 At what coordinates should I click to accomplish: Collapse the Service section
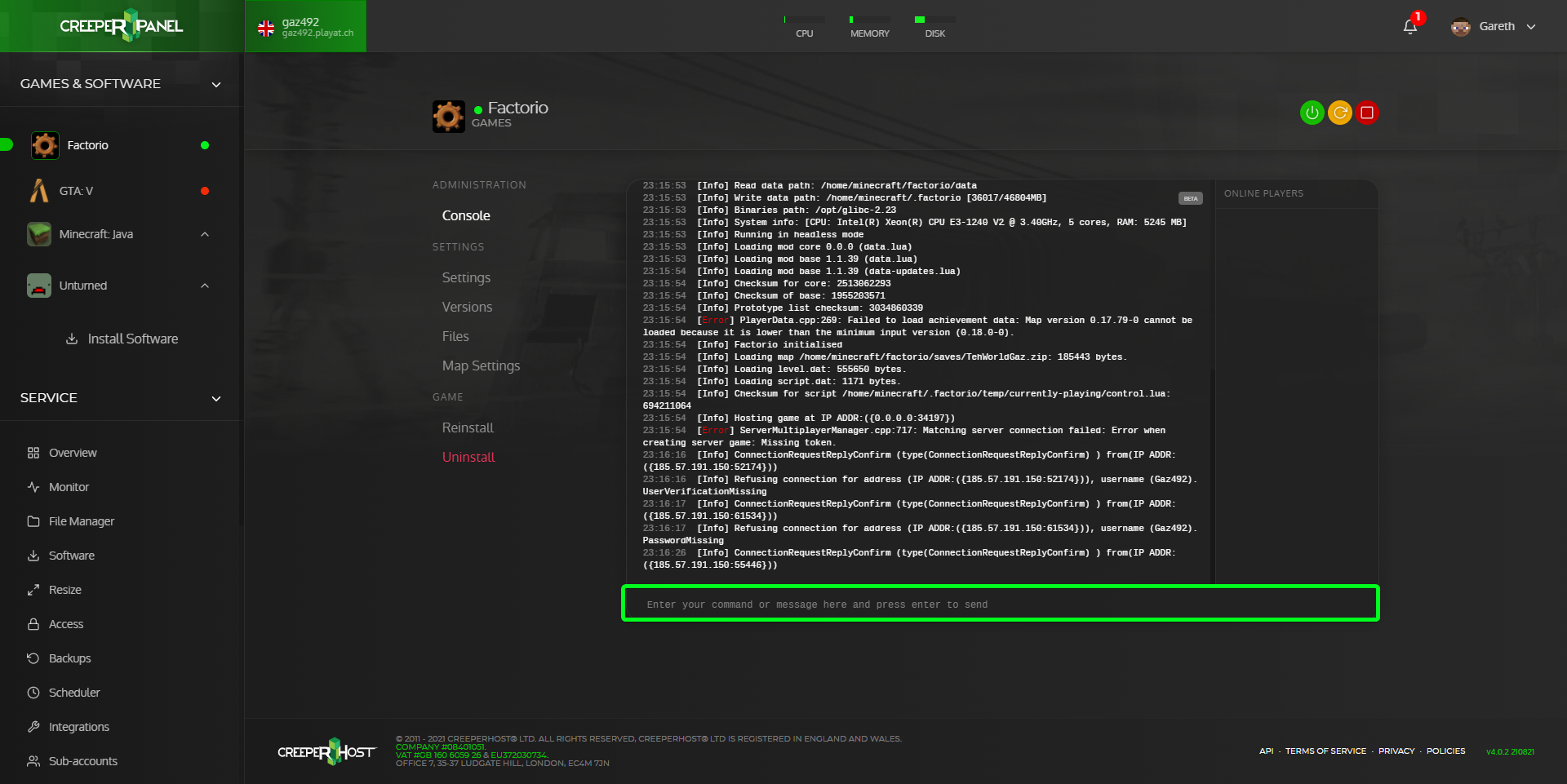[216, 398]
